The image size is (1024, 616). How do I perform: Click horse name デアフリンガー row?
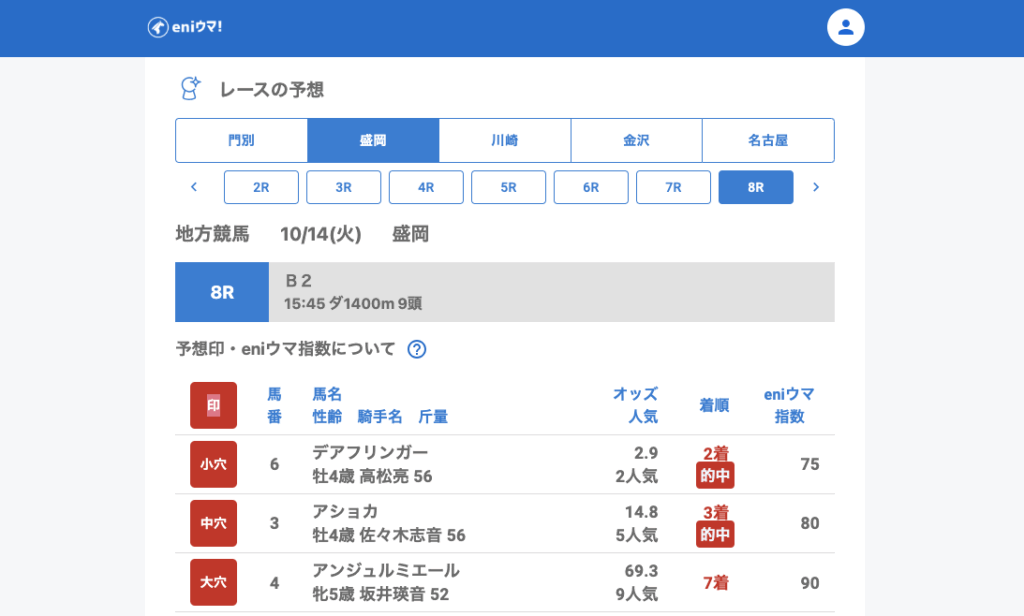(x=370, y=453)
